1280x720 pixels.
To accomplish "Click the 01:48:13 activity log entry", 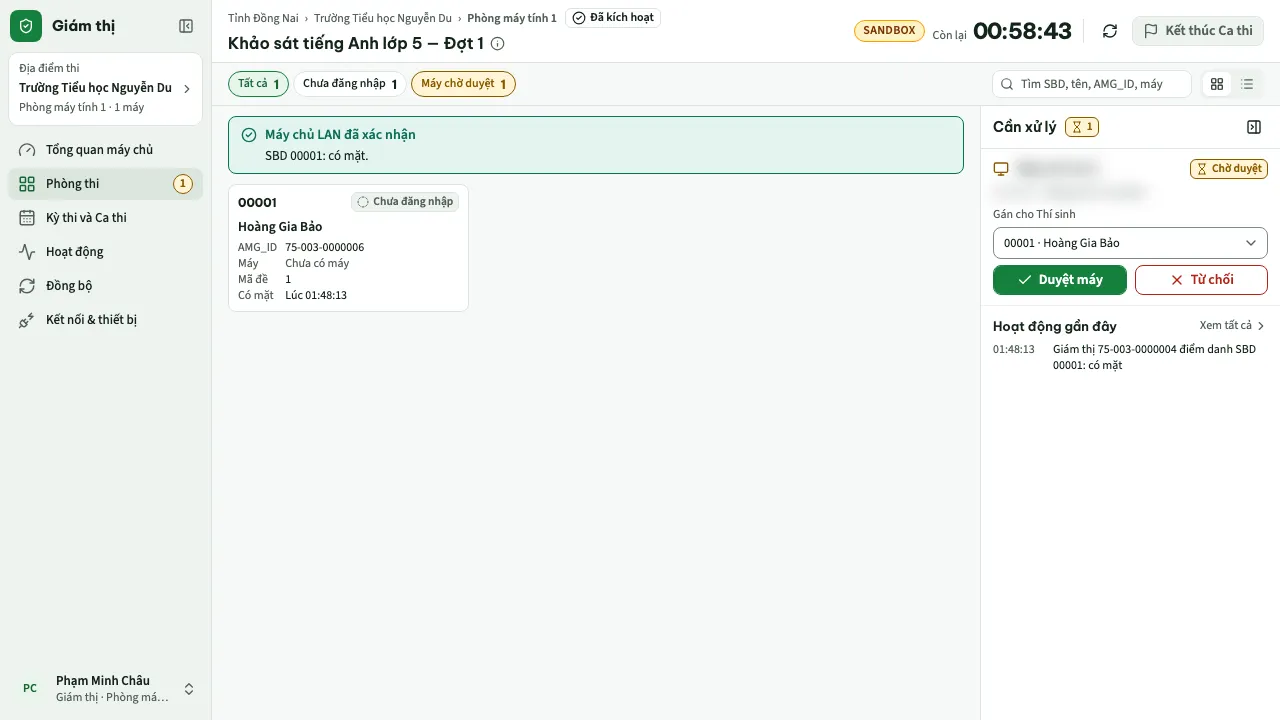I will (1130, 357).
